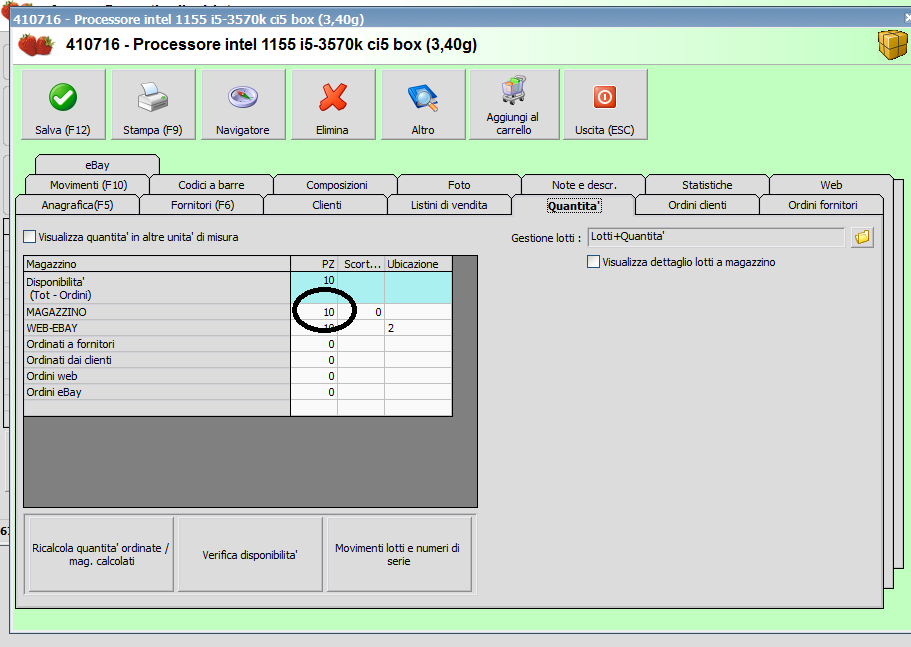Click the Verifica disponibilita' button
Screen dimensions: 911x647
(x=250, y=554)
